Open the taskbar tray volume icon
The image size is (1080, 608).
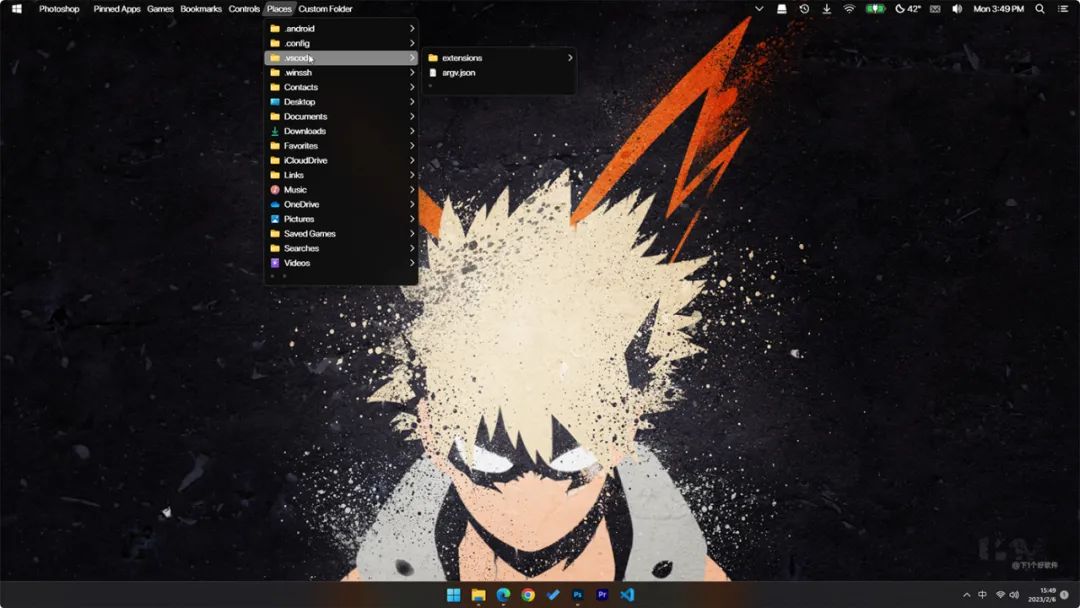click(x=1014, y=595)
